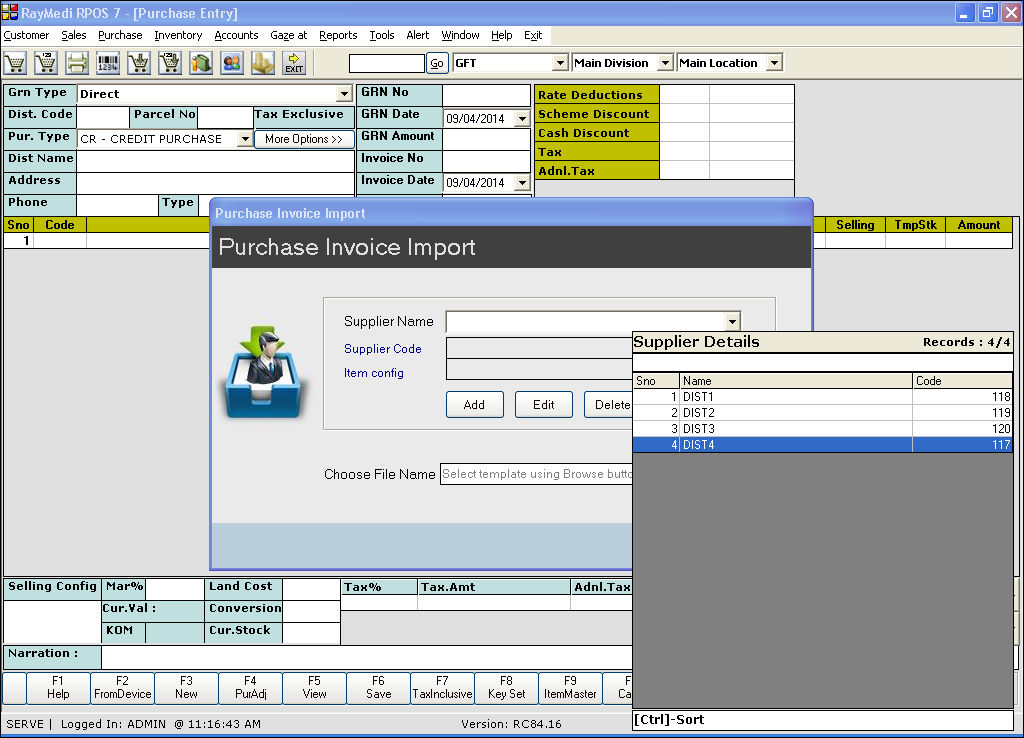Click the Choose File Name field

click(x=536, y=474)
